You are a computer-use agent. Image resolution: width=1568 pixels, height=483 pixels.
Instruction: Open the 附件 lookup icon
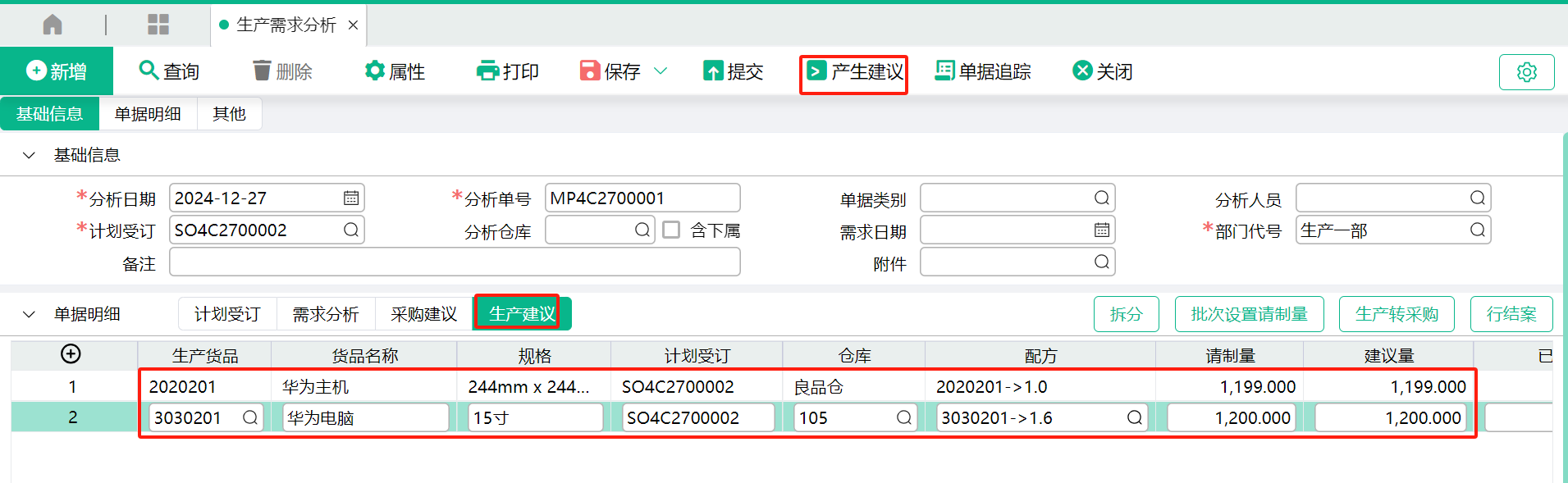tap(1102, 262)
